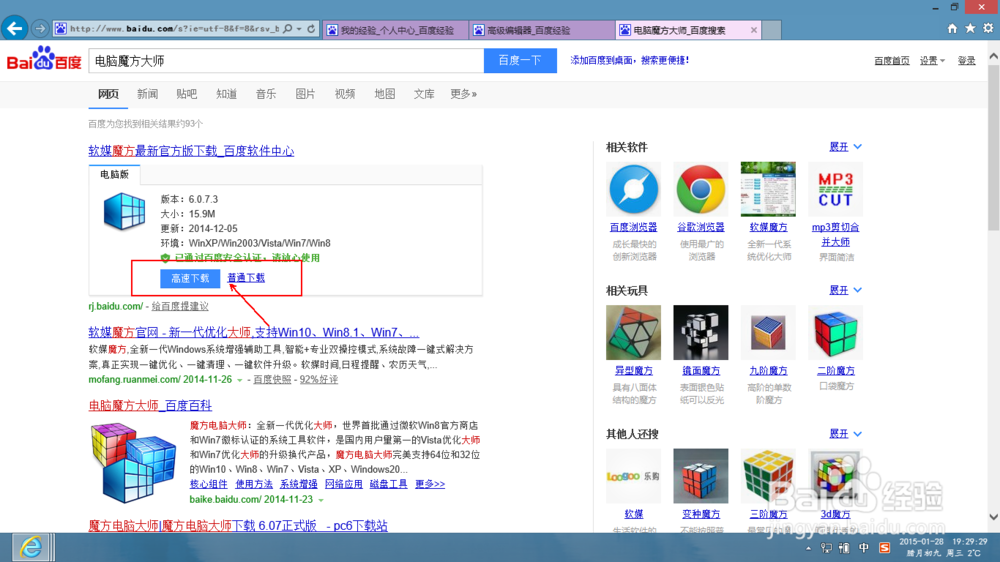
Task: Click the page scrollbar down arrow
Action: 994,517
